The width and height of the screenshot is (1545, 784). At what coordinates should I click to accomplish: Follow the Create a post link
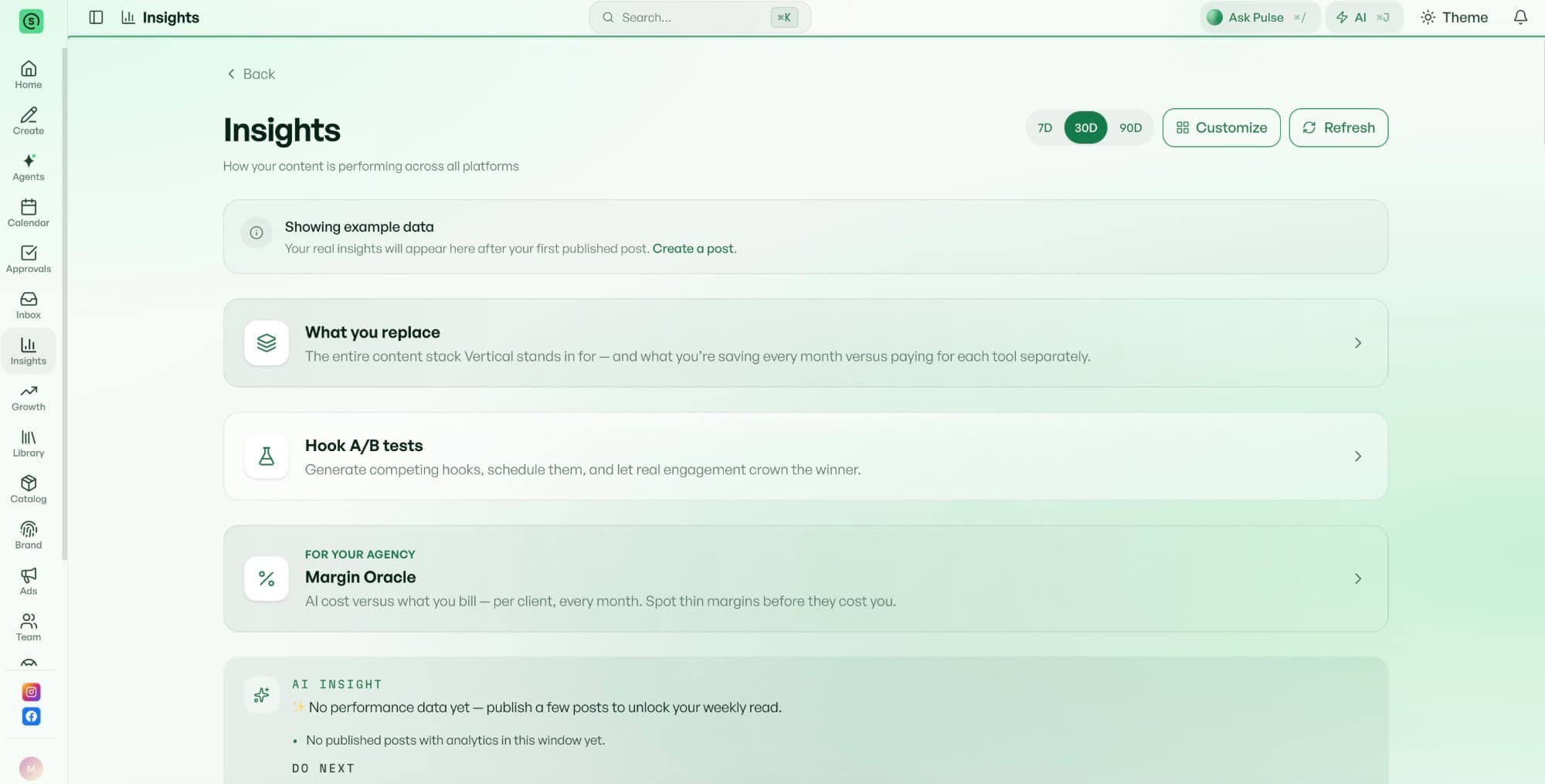[693, 249]
